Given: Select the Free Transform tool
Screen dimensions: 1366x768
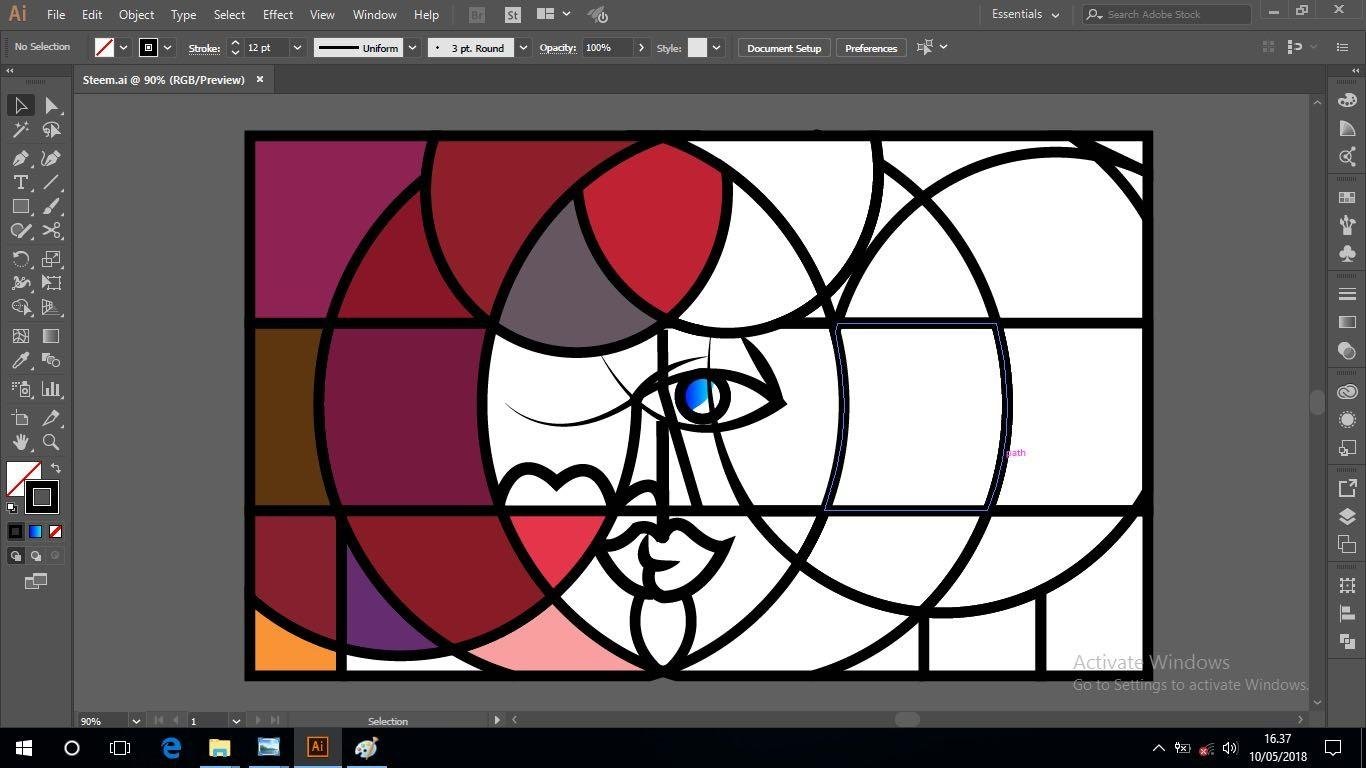Looking at the screenshot, I should [51, 283].
